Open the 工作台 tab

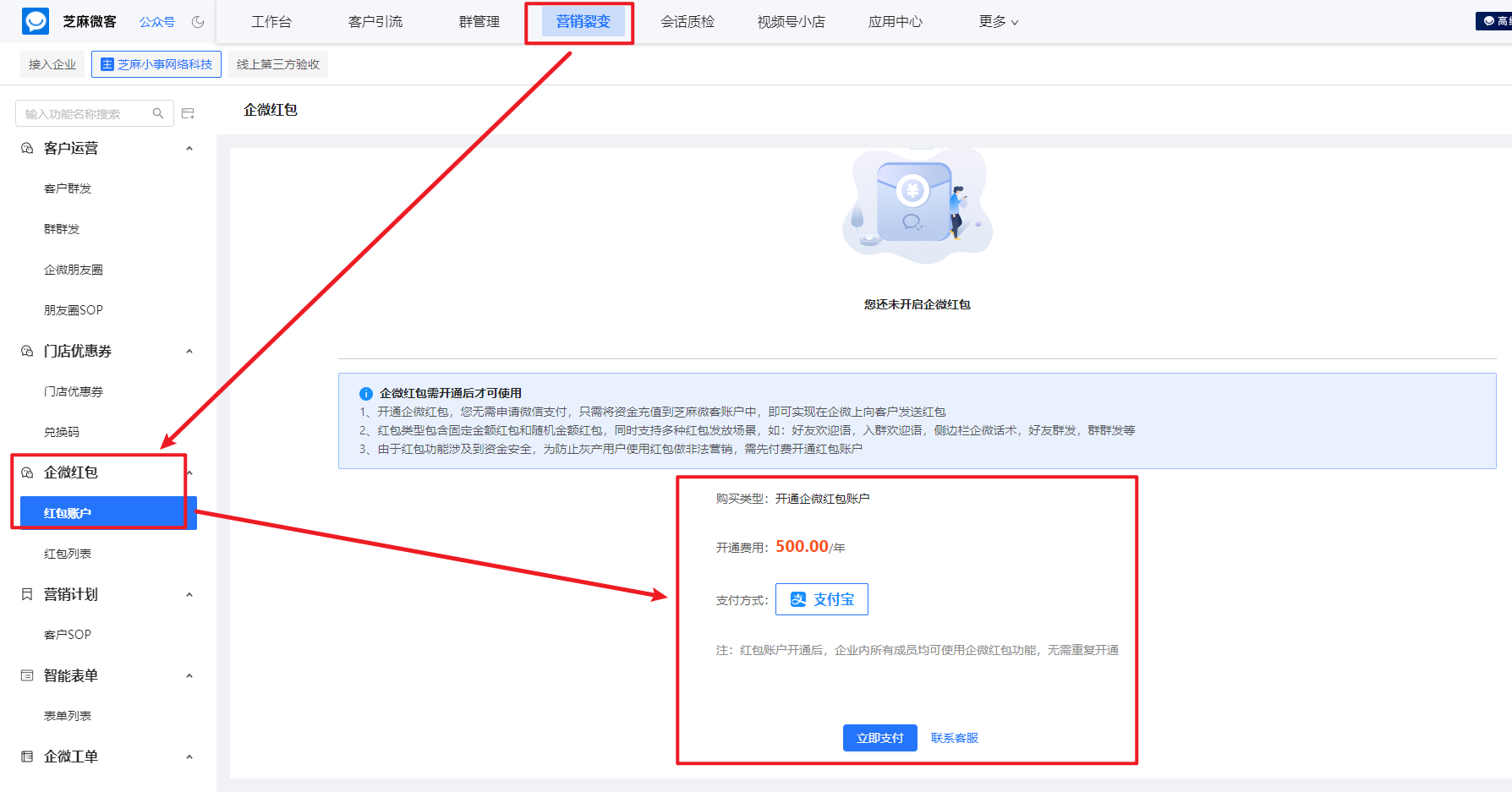(271, 22)
